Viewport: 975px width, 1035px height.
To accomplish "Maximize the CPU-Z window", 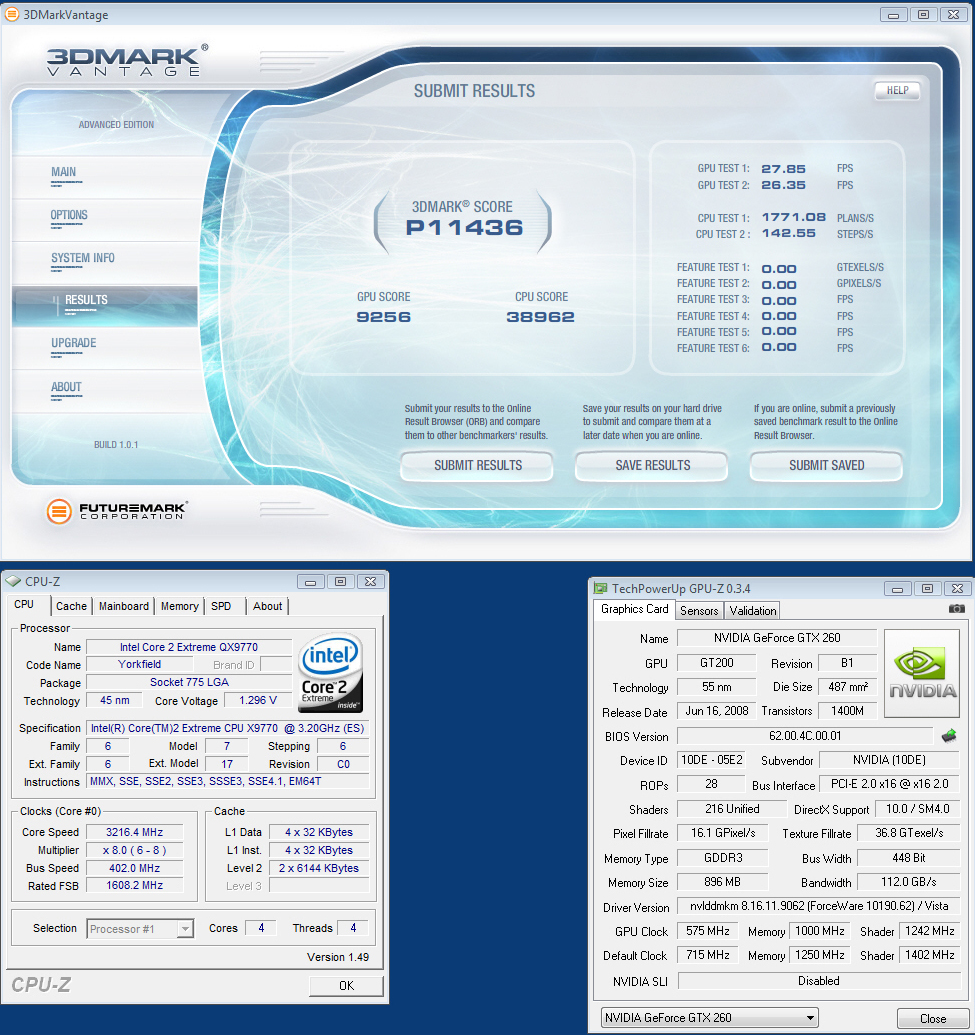I will tap(341, 582).
